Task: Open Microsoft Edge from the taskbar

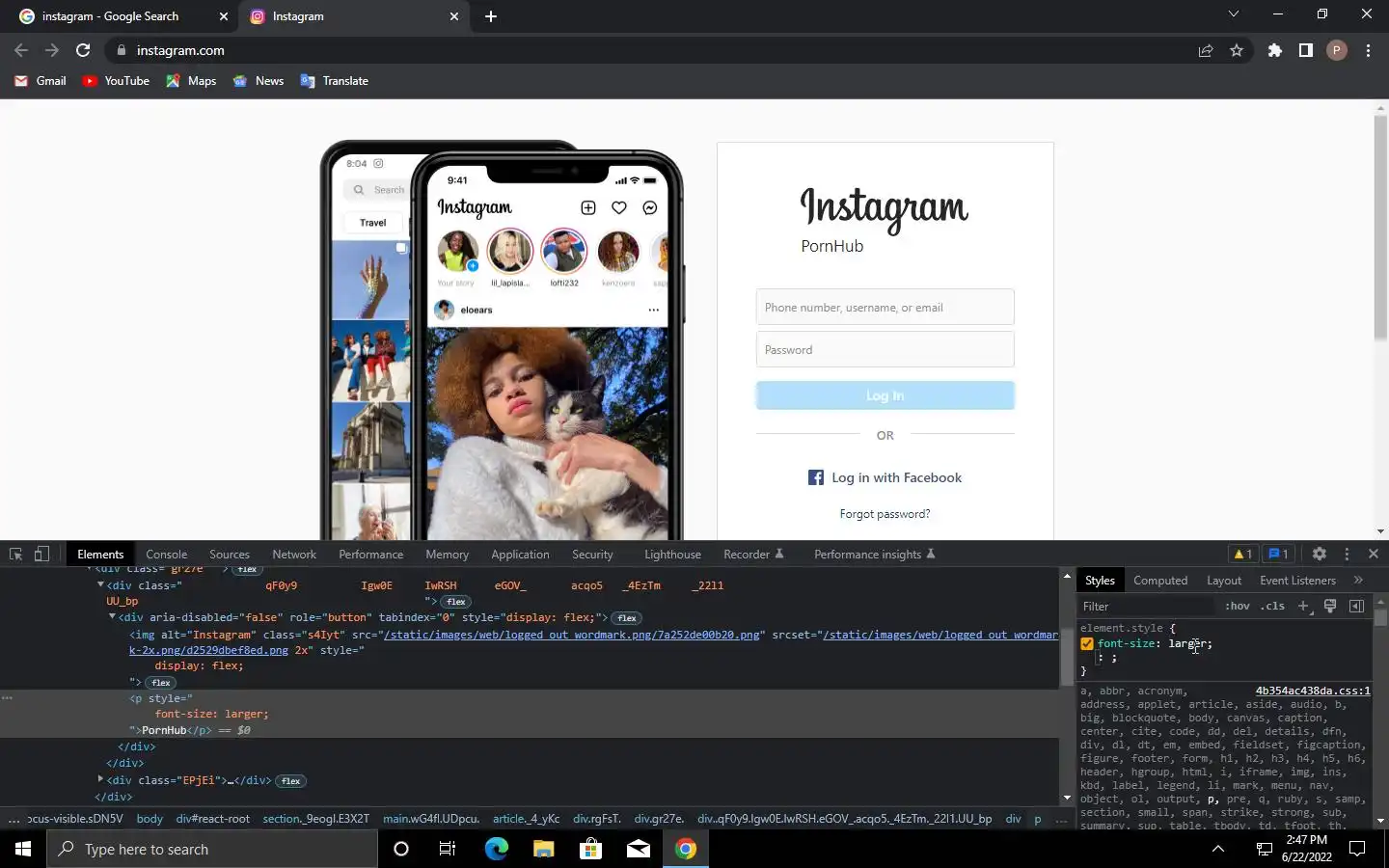Action: [496, 849]
